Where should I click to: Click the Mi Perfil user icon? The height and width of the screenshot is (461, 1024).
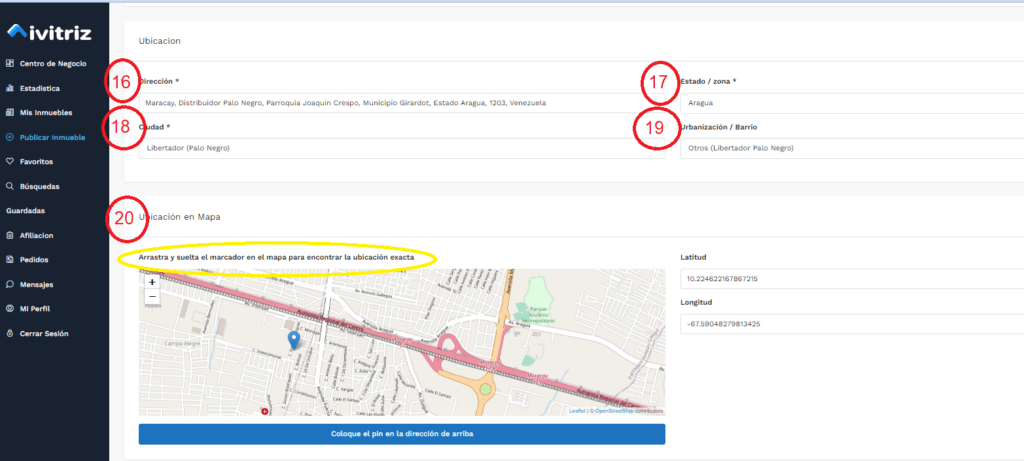click(10, 308)
